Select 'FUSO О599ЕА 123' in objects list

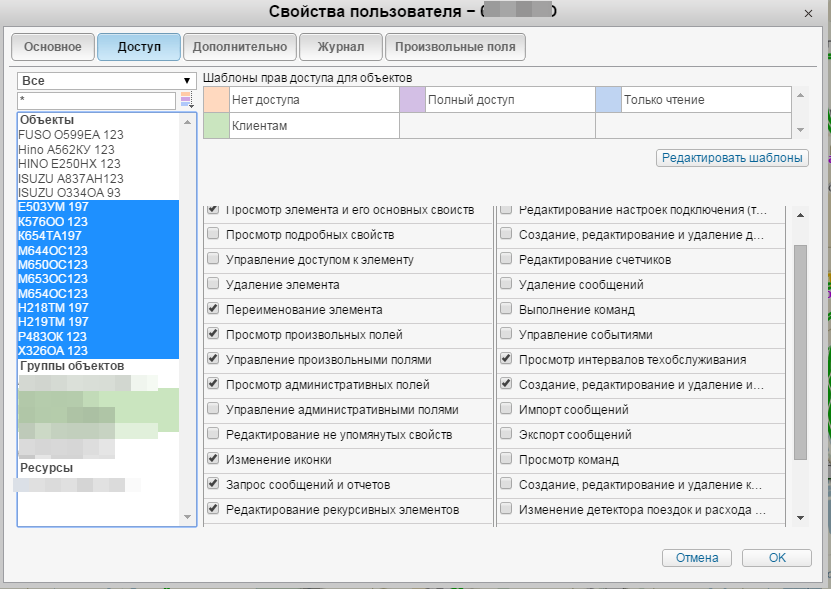tap(71, 134)
